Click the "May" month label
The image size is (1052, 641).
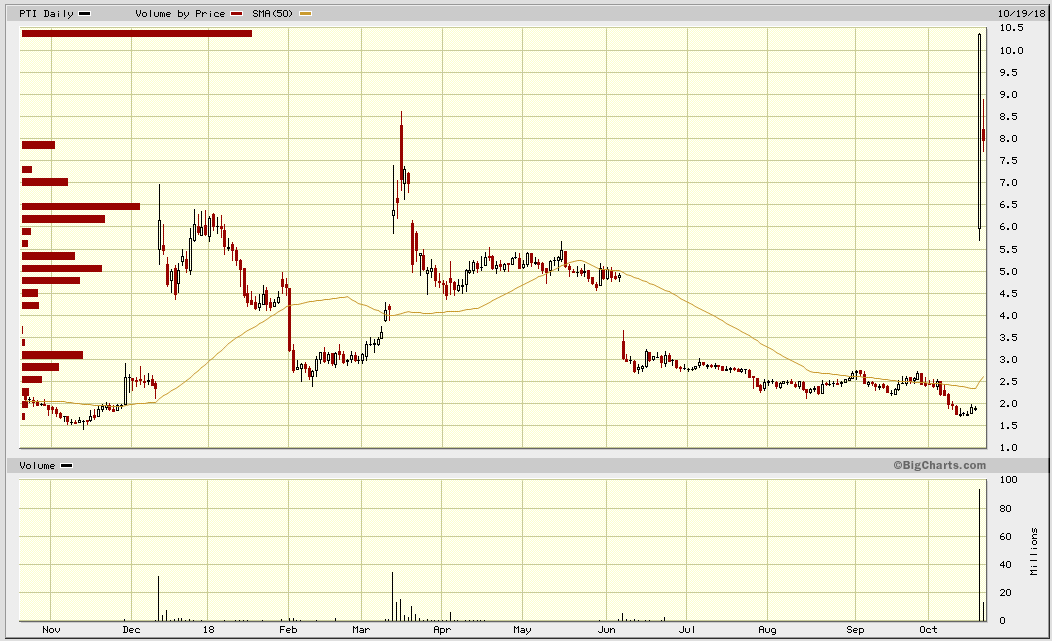(x=522, y=630)
